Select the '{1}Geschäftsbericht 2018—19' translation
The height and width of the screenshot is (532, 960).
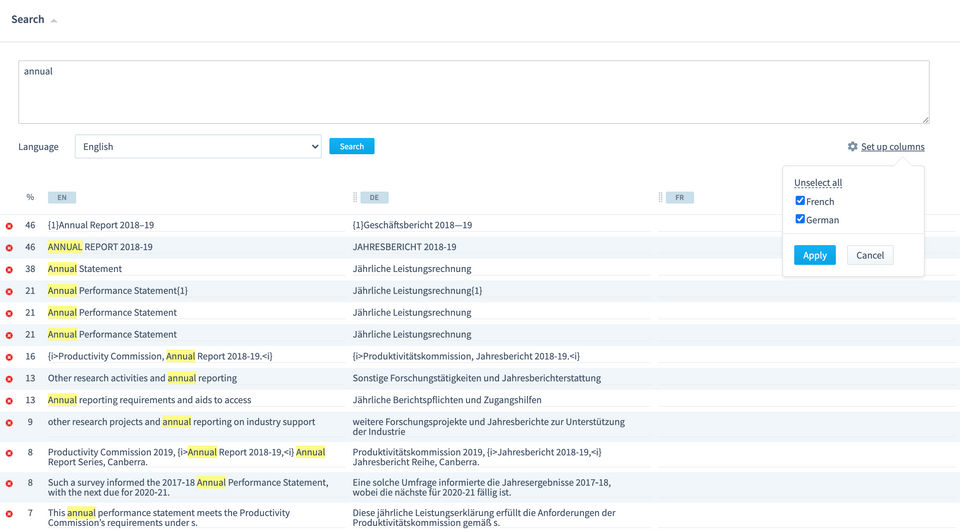412,225
